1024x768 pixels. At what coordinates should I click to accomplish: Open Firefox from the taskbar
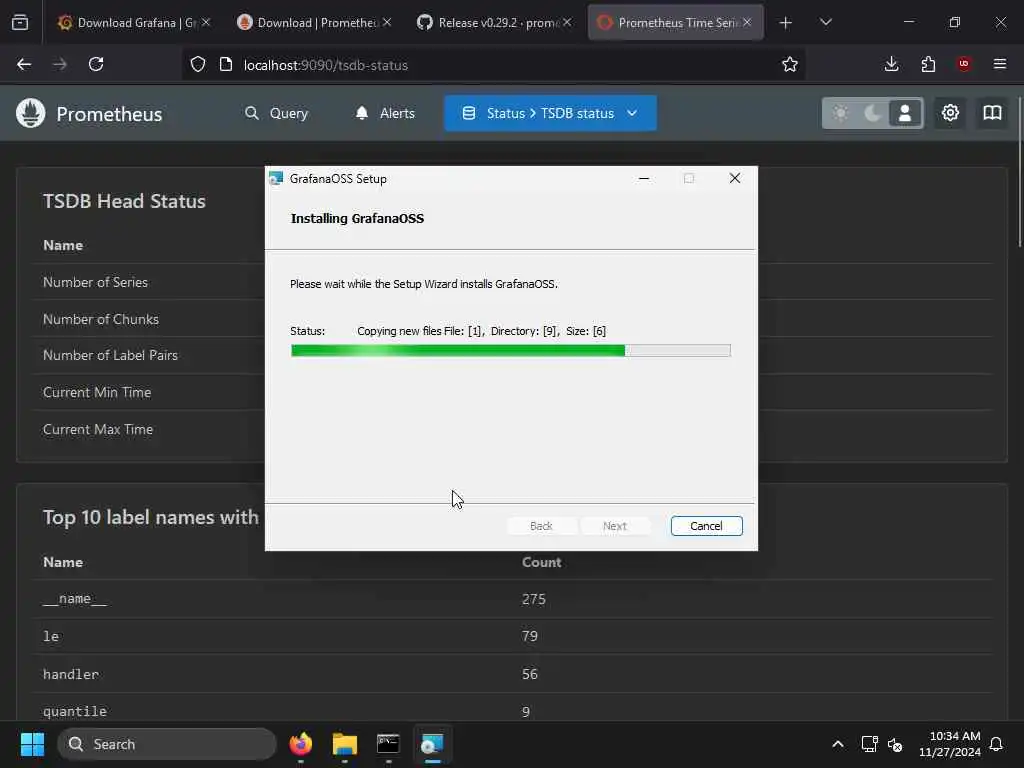coord(300,744)
